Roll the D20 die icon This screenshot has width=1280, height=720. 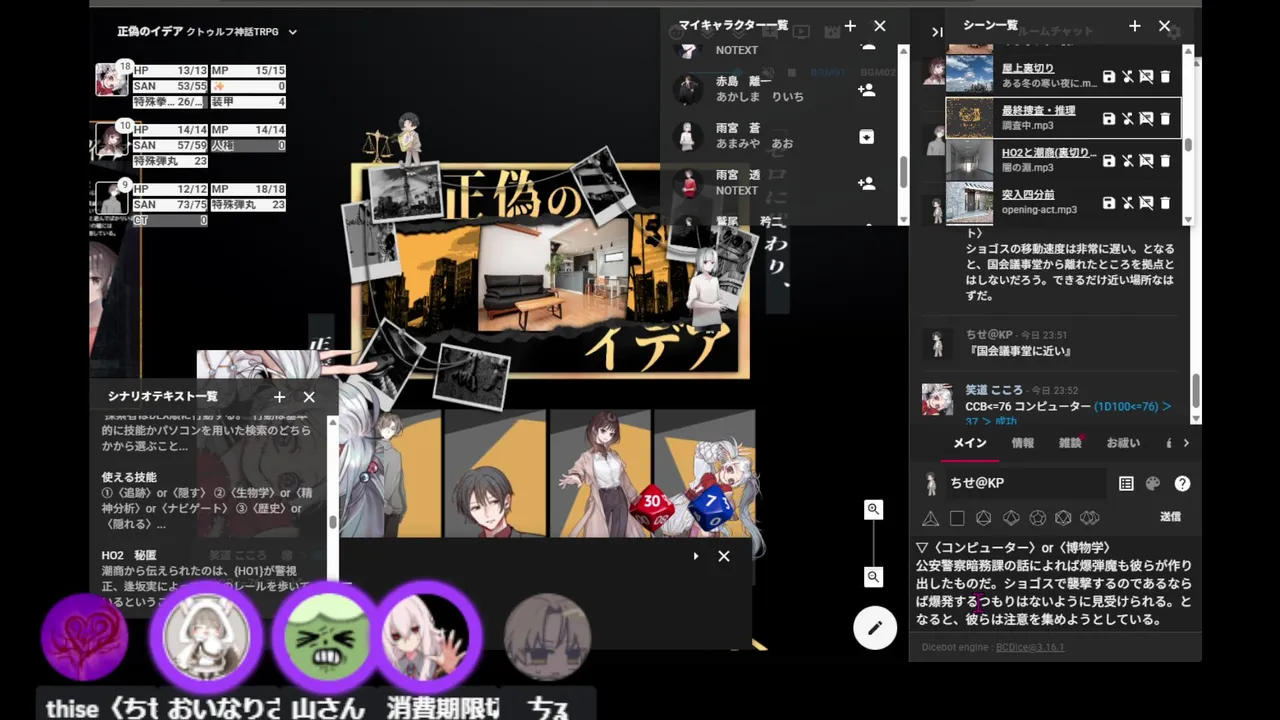[1063, 518]
